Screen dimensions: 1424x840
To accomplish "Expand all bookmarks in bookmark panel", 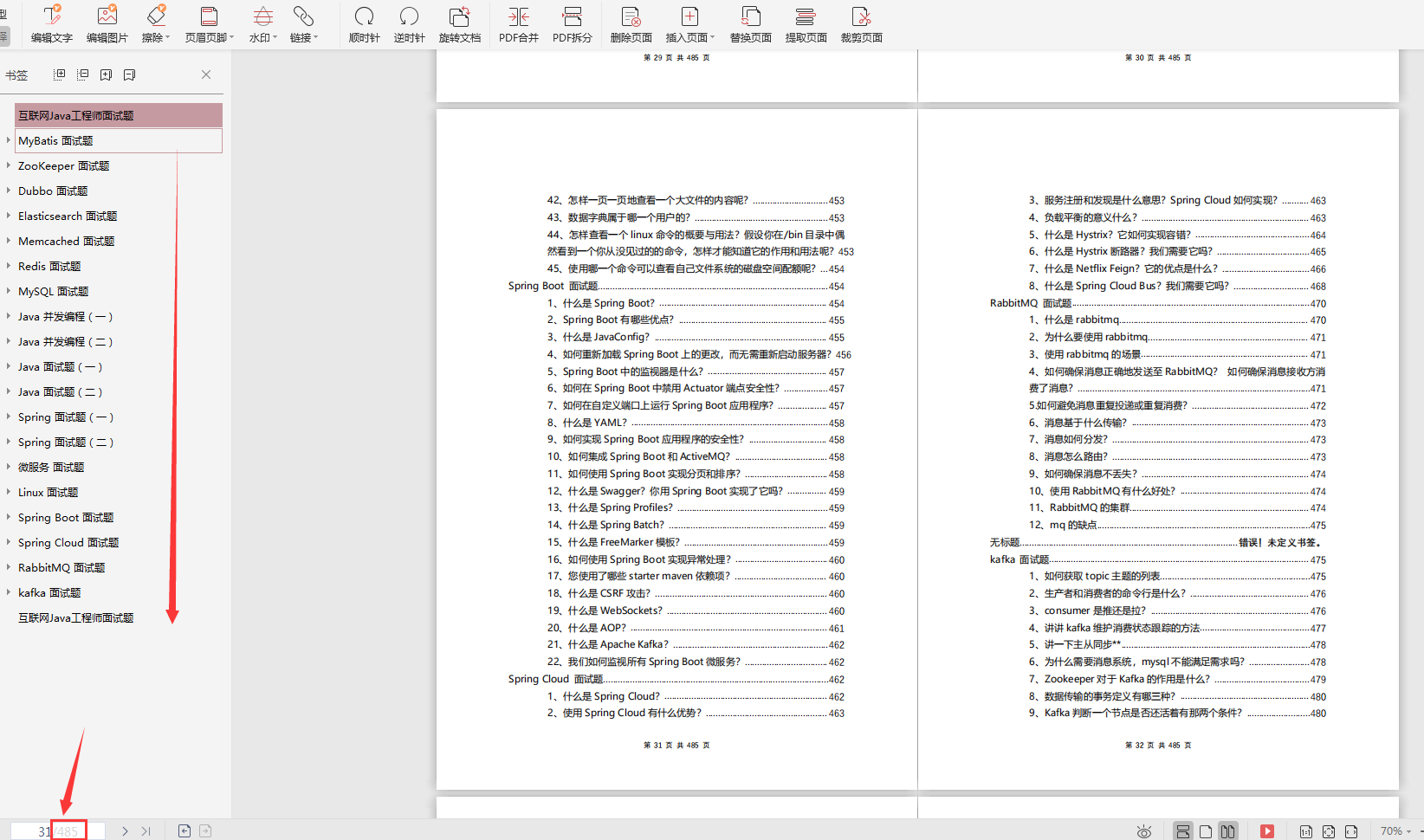I will click(60, 74).
